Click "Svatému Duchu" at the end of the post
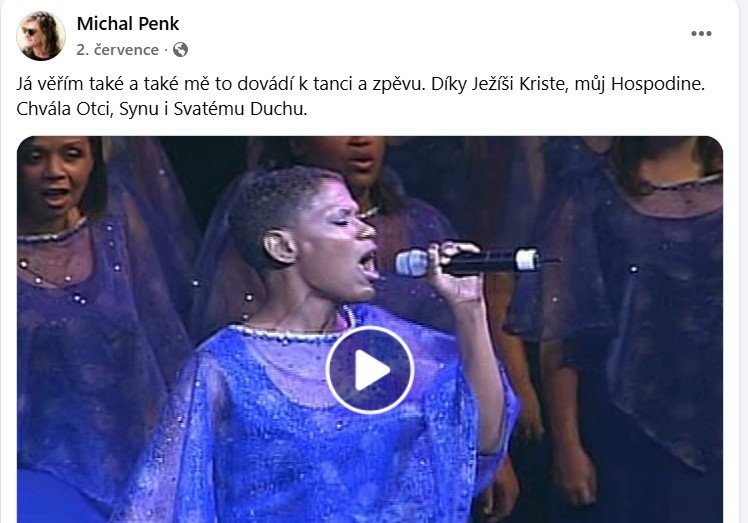The width and height of the screenshot is (748, 523). click(239, 109)
